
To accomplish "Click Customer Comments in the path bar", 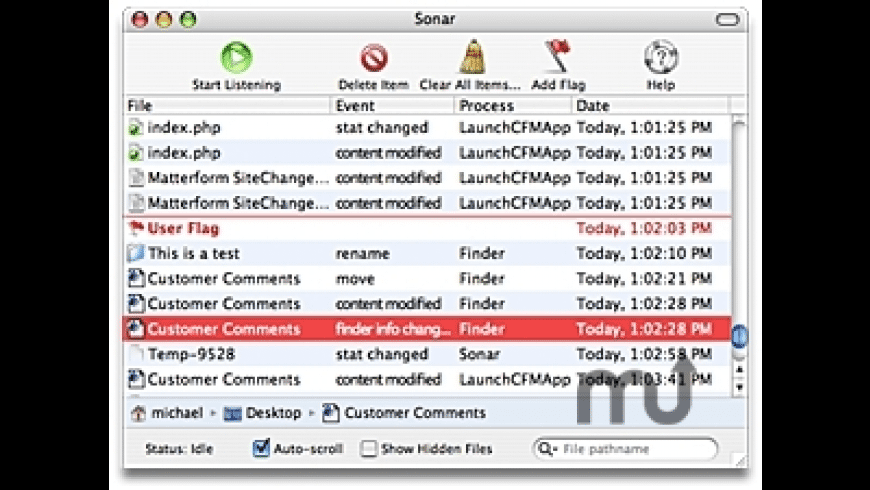I will [x=414, y=413].
